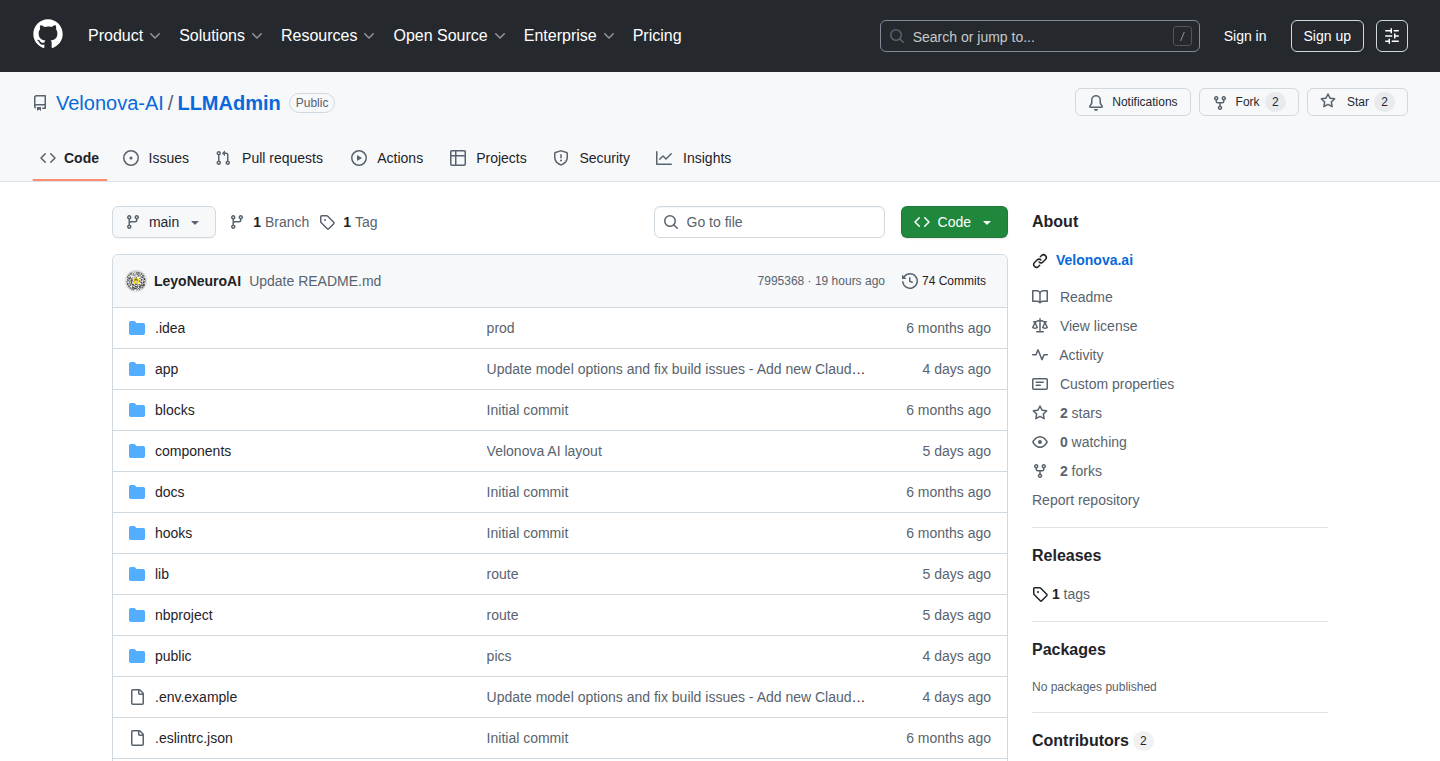Focus the Search or jump to field
The height and width of the screenshot is (761, 1440).
[1040, 36]
